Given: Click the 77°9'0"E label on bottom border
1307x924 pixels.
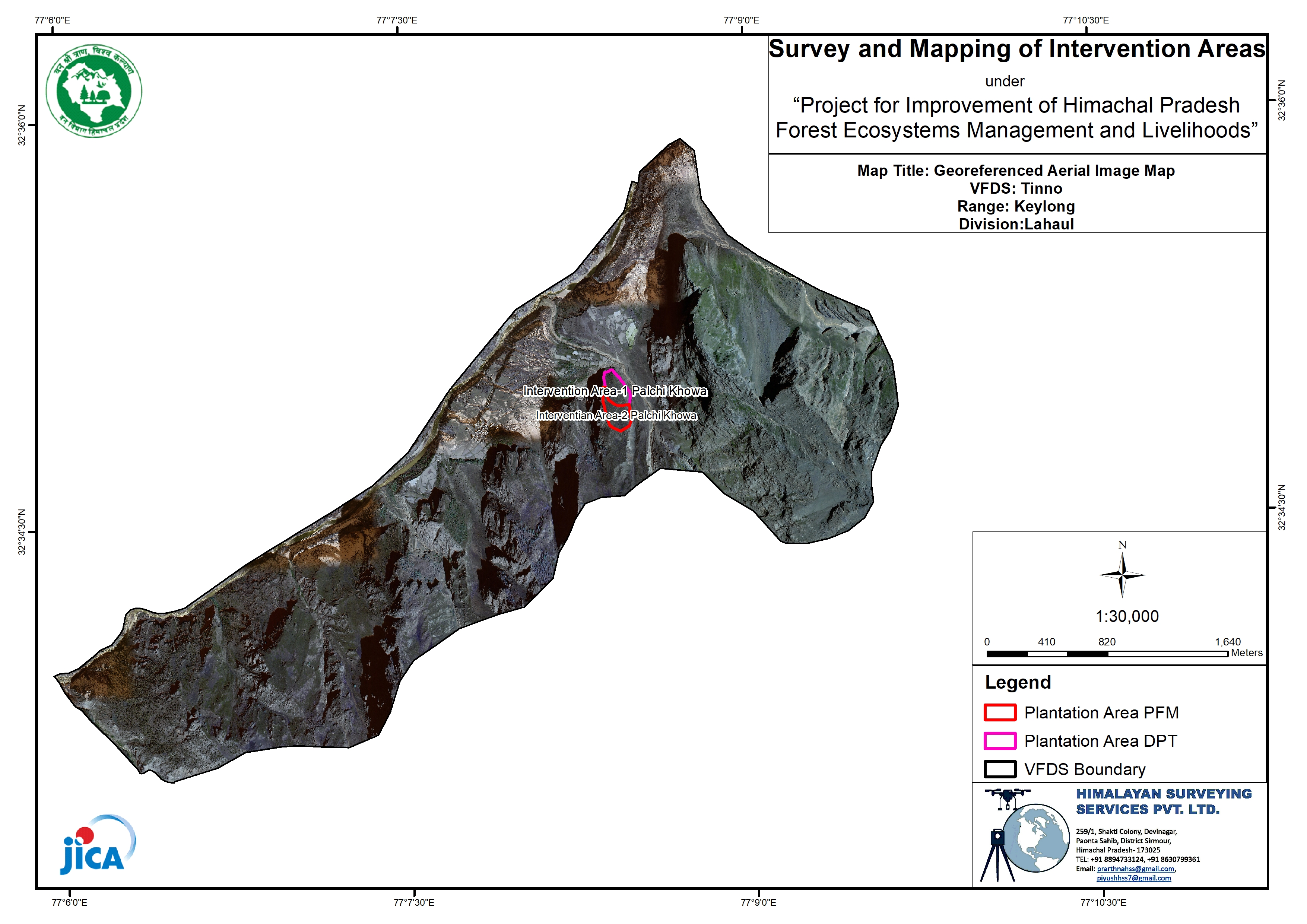Looking at the screenshot, I should (758, 903).
